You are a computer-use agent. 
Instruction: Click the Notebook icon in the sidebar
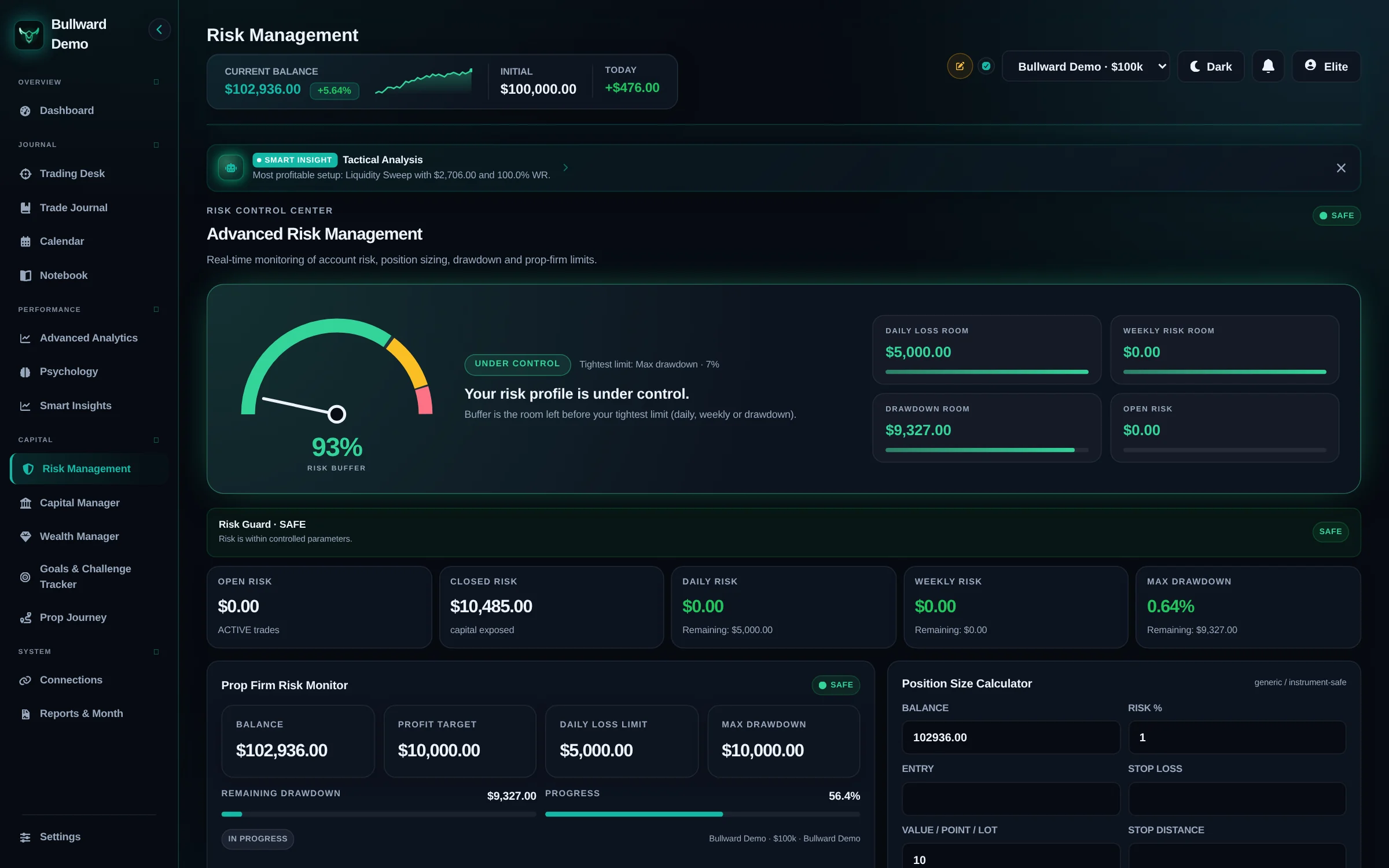coord(25,275)
